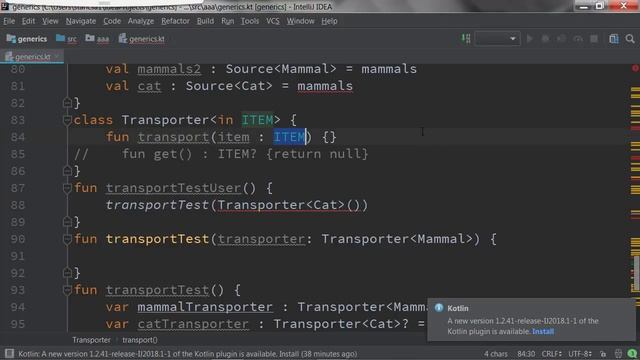640x360 pixels.
Task: Open the View menu
Action: click(x=50, y=21)
